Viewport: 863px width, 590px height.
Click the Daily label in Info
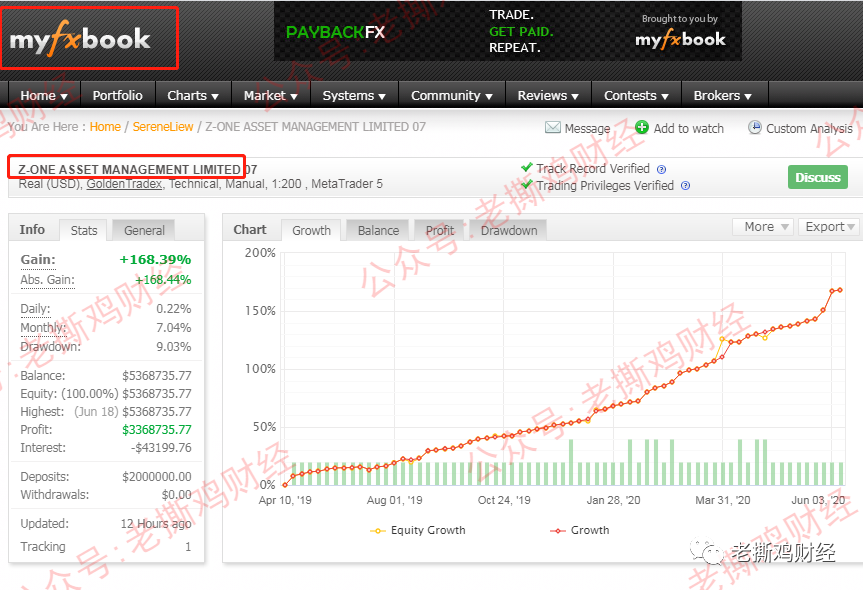tap(35, 309)
